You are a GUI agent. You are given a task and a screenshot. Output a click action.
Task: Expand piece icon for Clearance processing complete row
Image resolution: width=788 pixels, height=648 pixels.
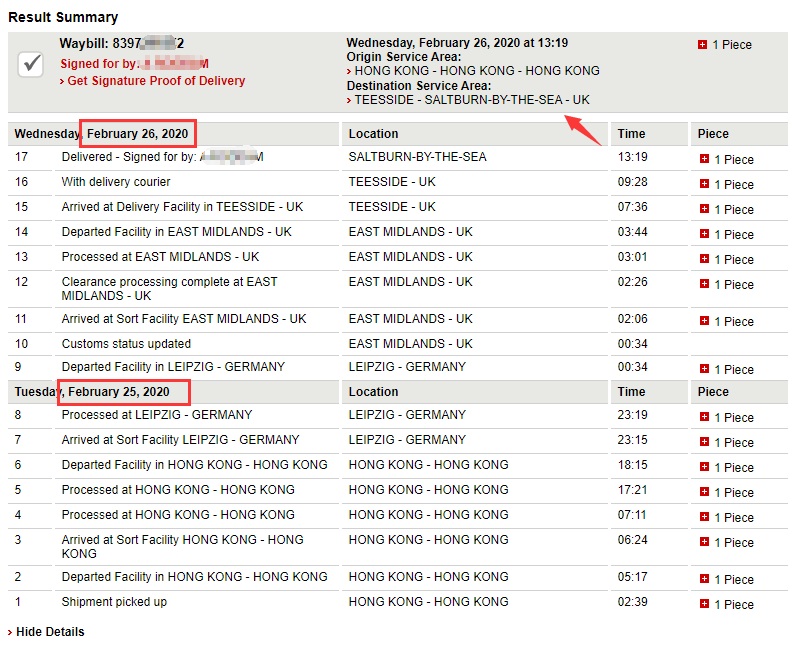coord(704,284)
